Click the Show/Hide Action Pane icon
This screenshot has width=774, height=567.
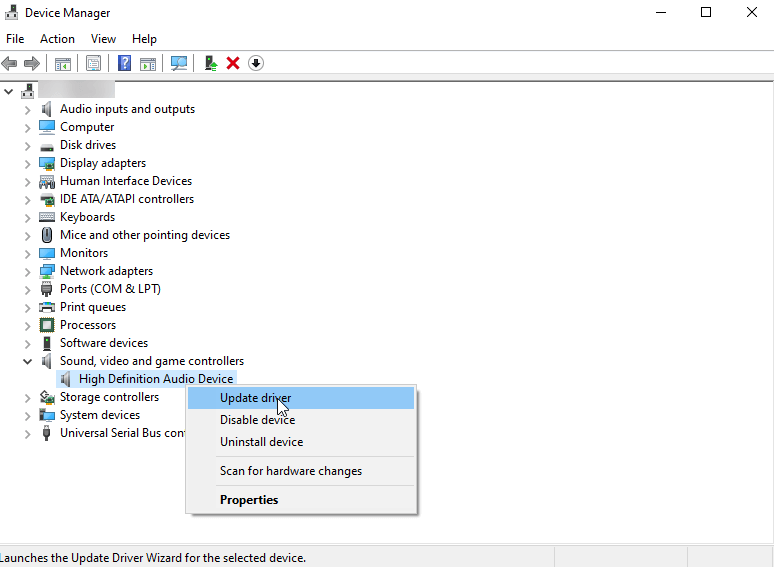148,63
